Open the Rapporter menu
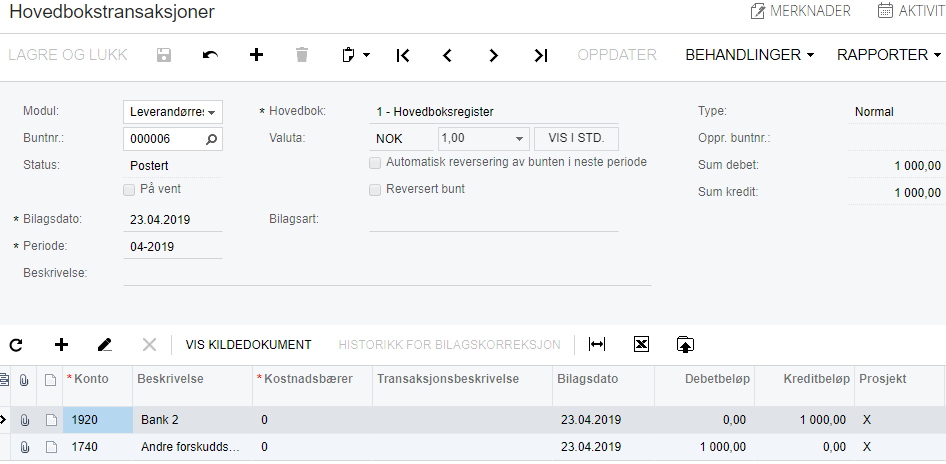 point(889,55)
